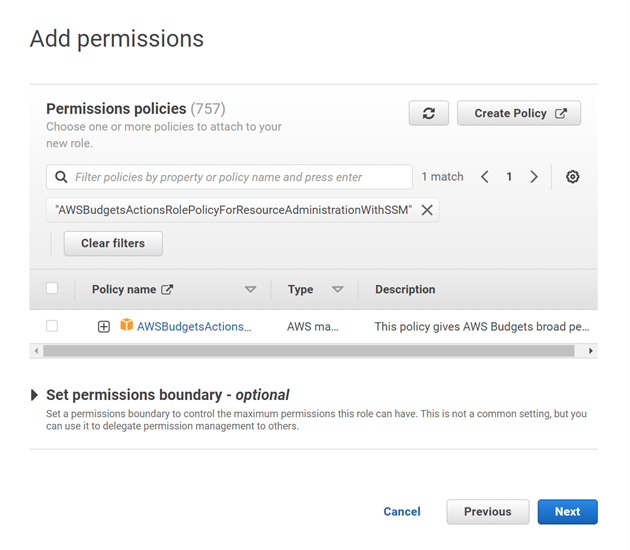Remove the AWSBudgetsActions filter with X icon
630x550 pixels.
tap(427, 210)
